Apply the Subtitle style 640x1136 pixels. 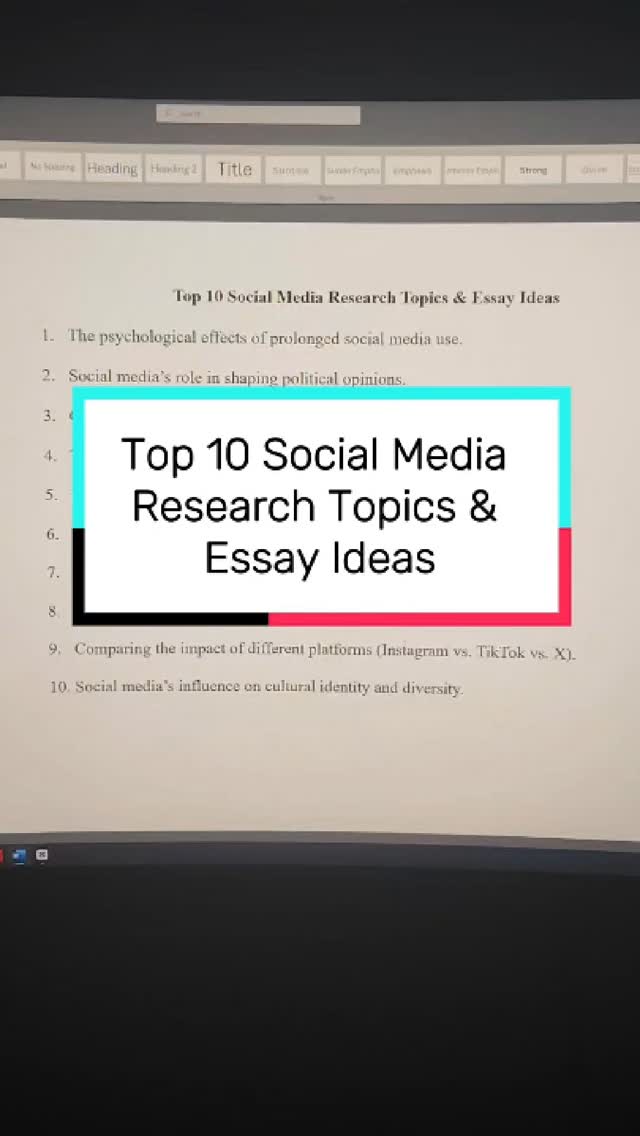tap(291, 170)
